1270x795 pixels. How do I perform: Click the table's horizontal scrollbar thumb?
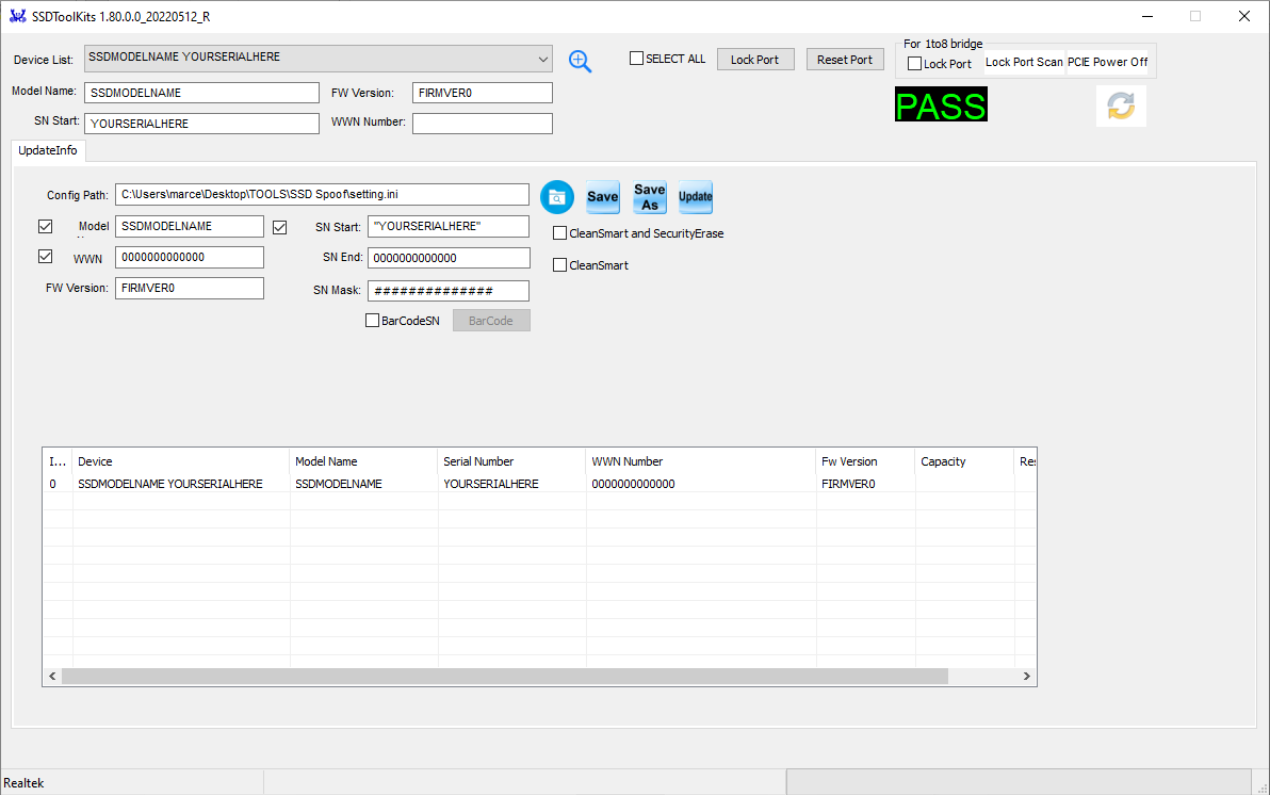[504, 677]
